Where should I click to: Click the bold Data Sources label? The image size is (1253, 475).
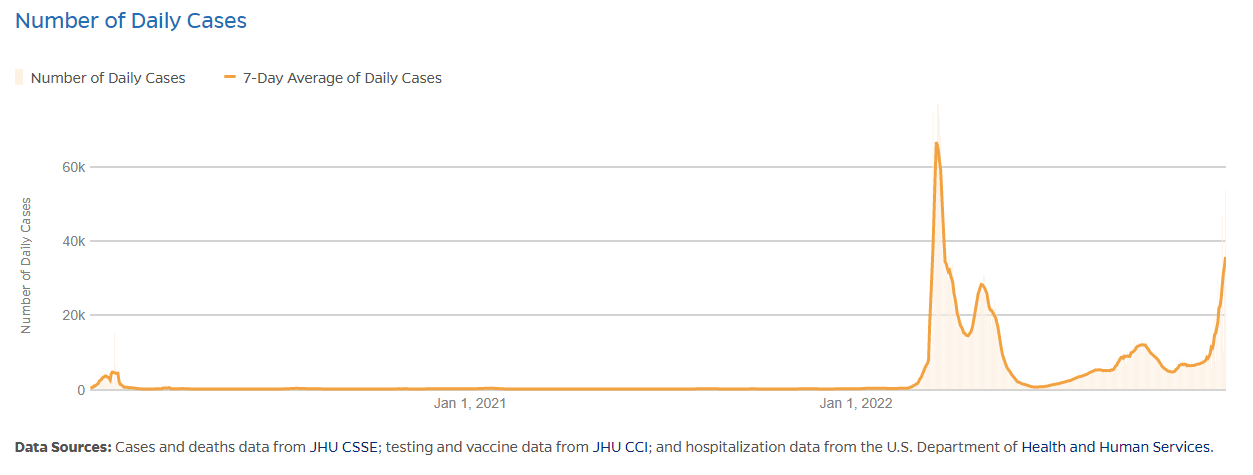63,447
